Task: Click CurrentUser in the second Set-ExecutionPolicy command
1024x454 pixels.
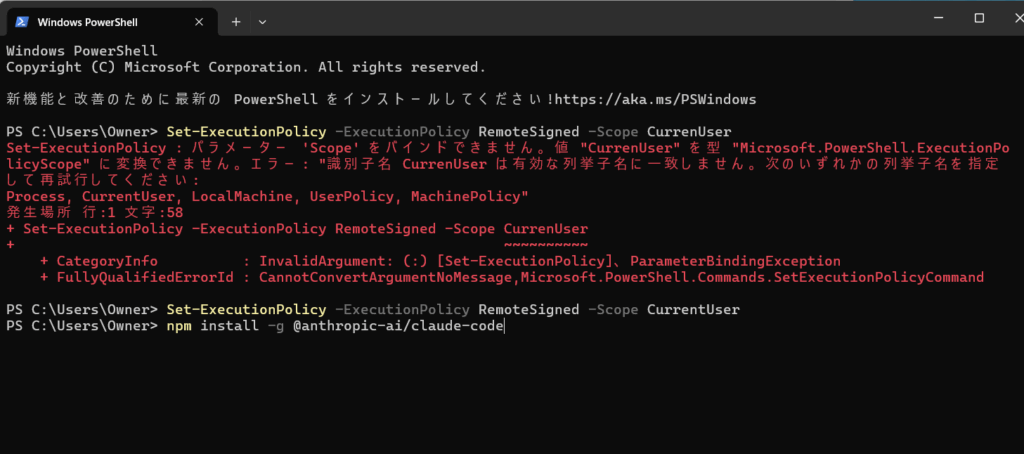Action: pyautogui.click(x=693, y=310)
